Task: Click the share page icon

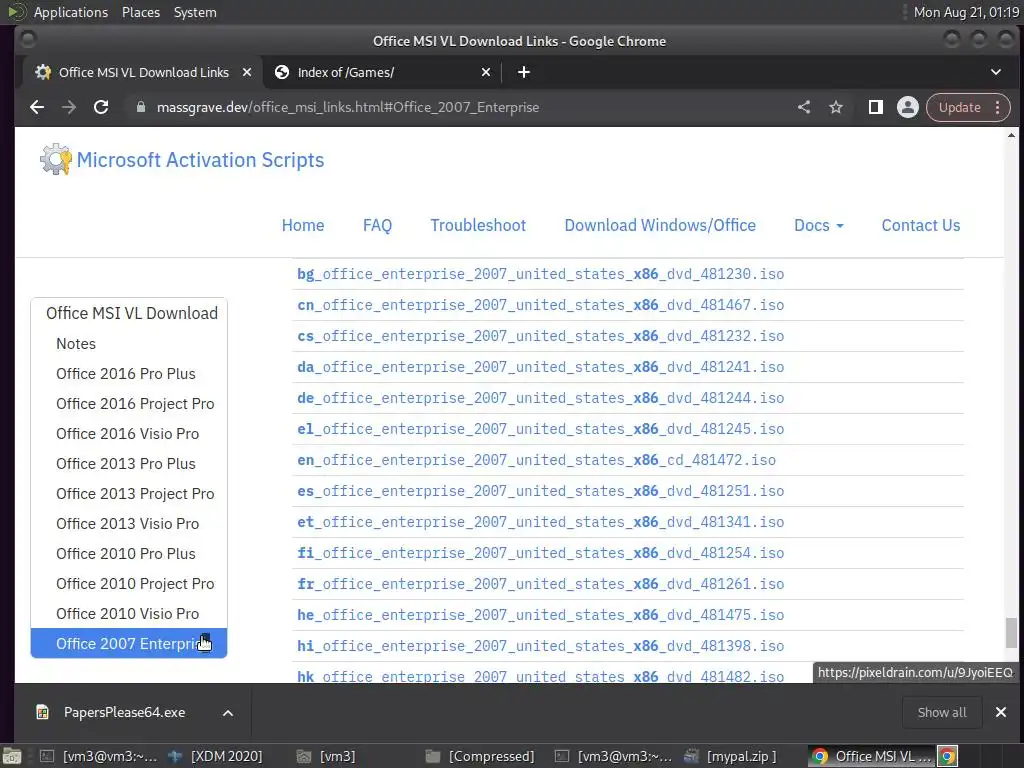Action: pos(804,107)
